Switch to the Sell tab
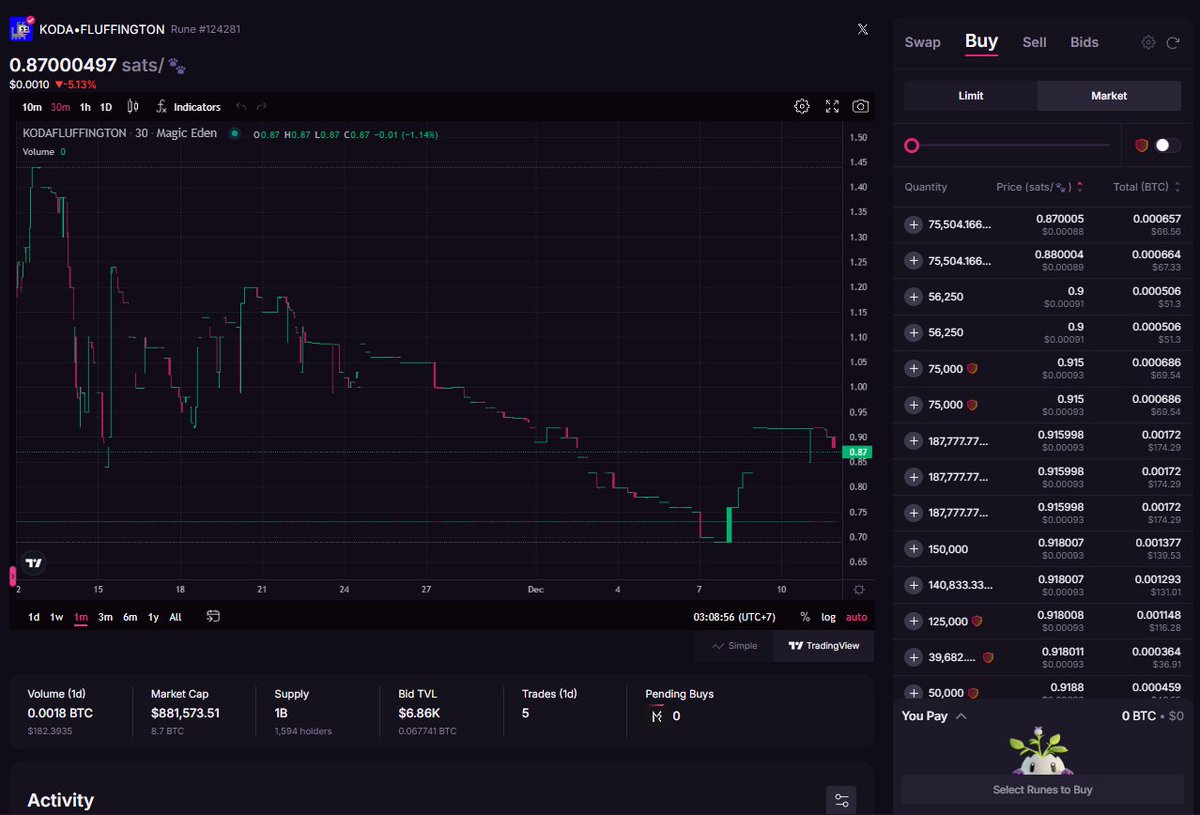1200x815 pixels. point(1034,42)
